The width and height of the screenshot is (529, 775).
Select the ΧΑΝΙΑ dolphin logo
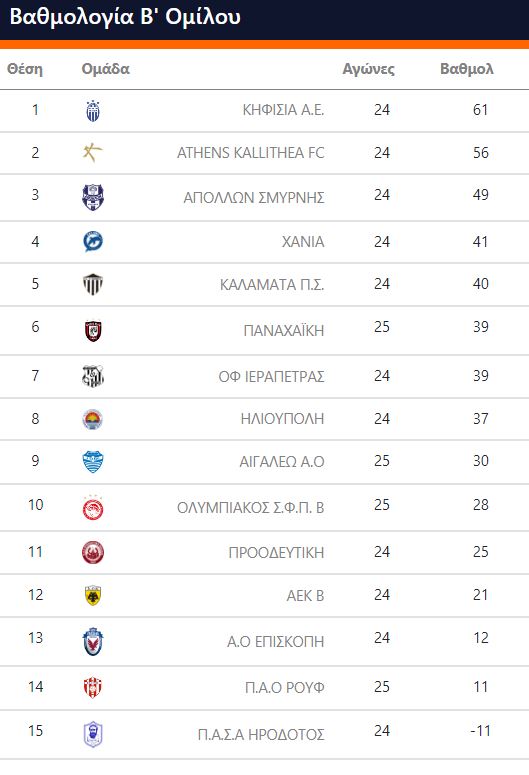coord(93,242)
